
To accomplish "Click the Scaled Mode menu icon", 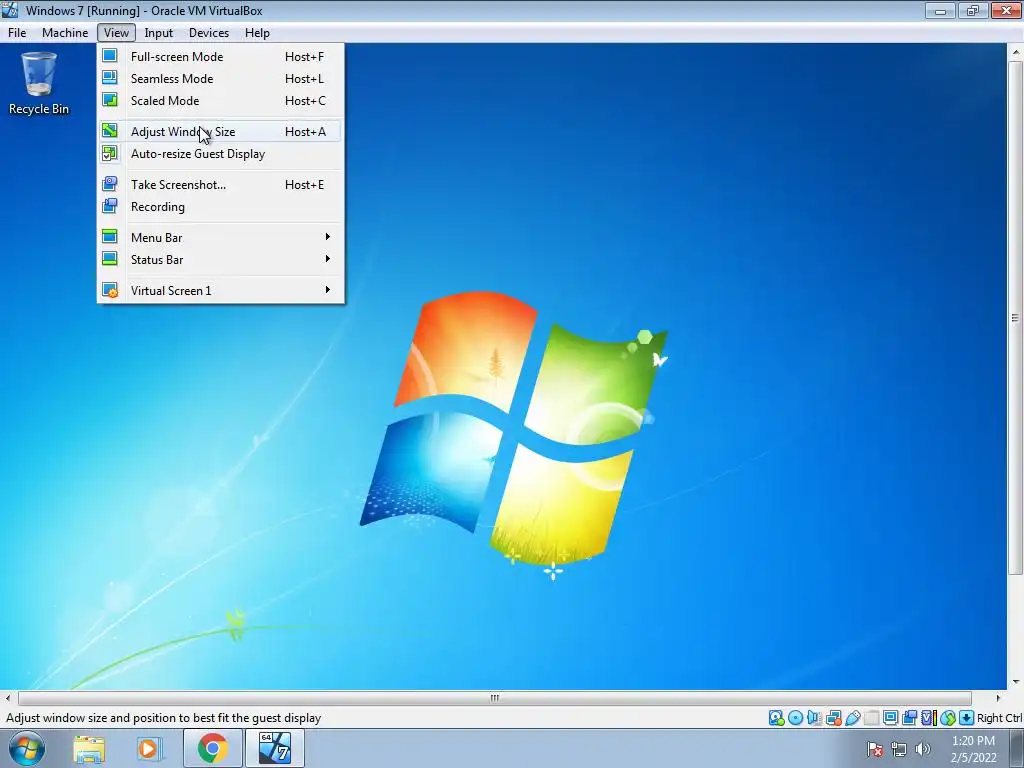I will (x=110, y=101).
